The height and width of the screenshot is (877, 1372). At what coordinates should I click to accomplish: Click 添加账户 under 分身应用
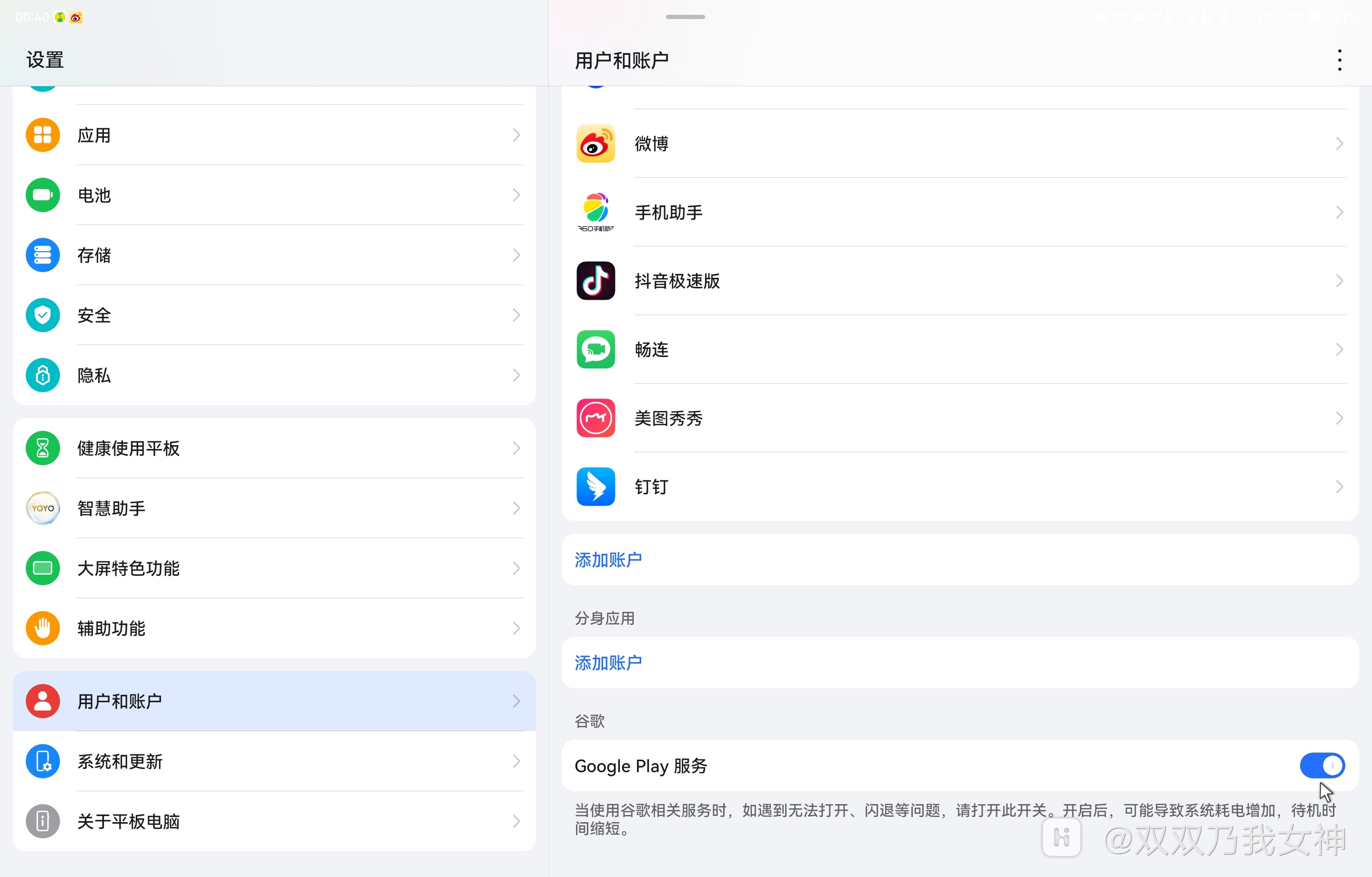pos(607,663)
